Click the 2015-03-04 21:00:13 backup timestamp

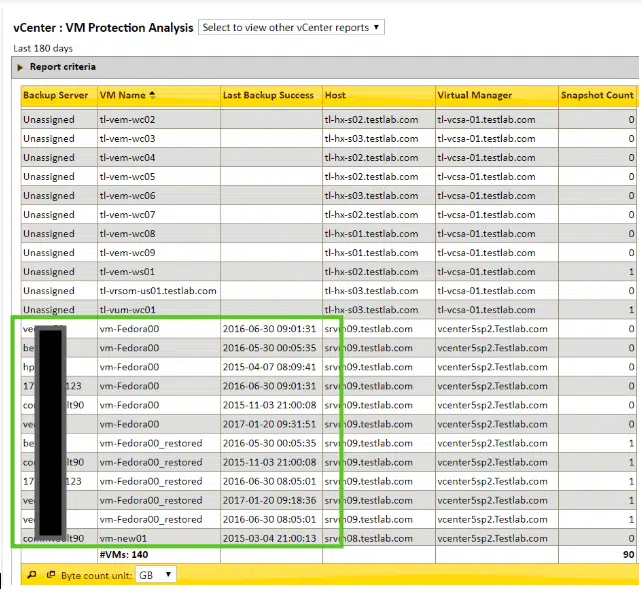[269, 538]
